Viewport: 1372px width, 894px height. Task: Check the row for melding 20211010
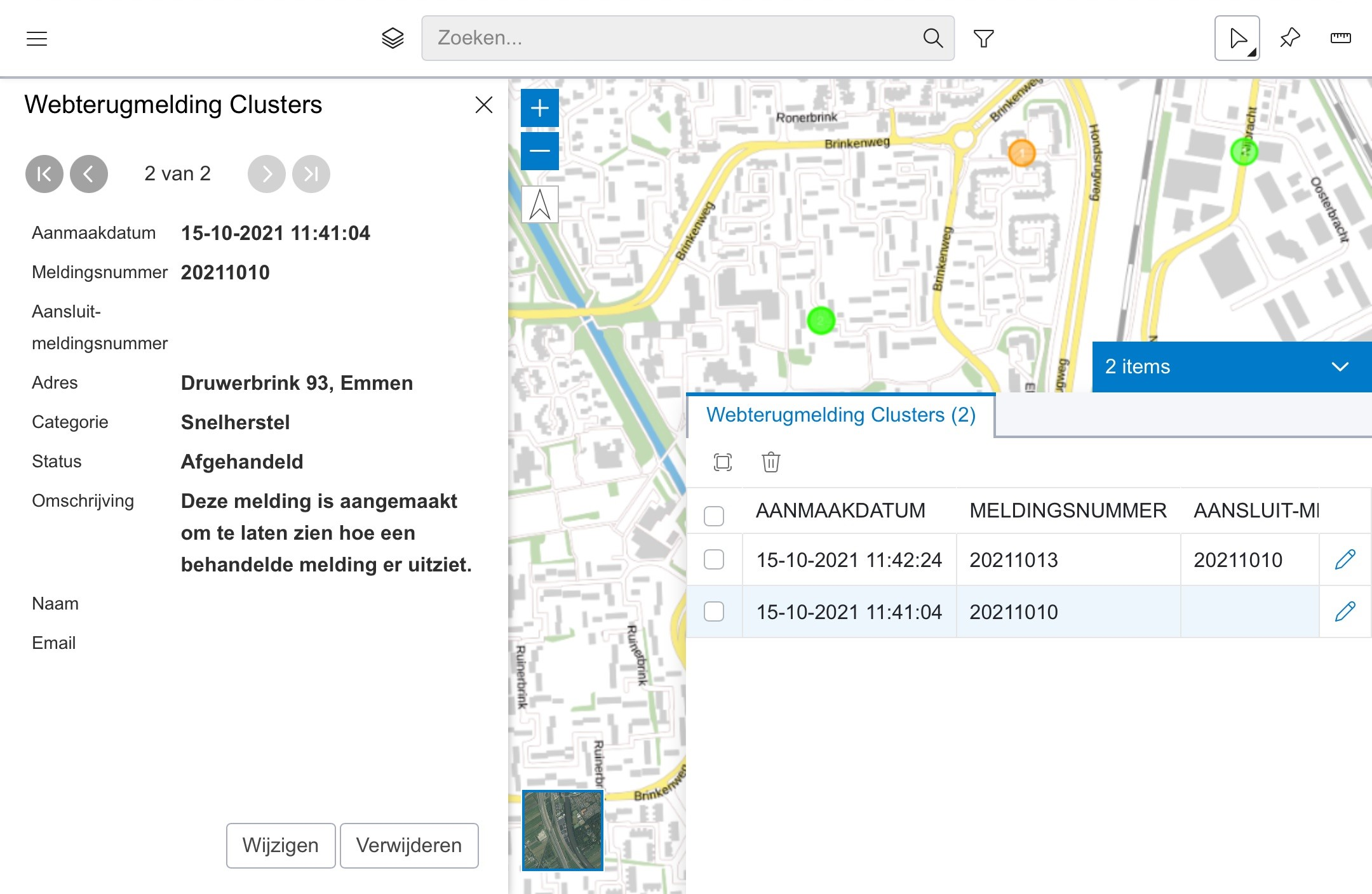pyautogui.click(x=714, y=611)
